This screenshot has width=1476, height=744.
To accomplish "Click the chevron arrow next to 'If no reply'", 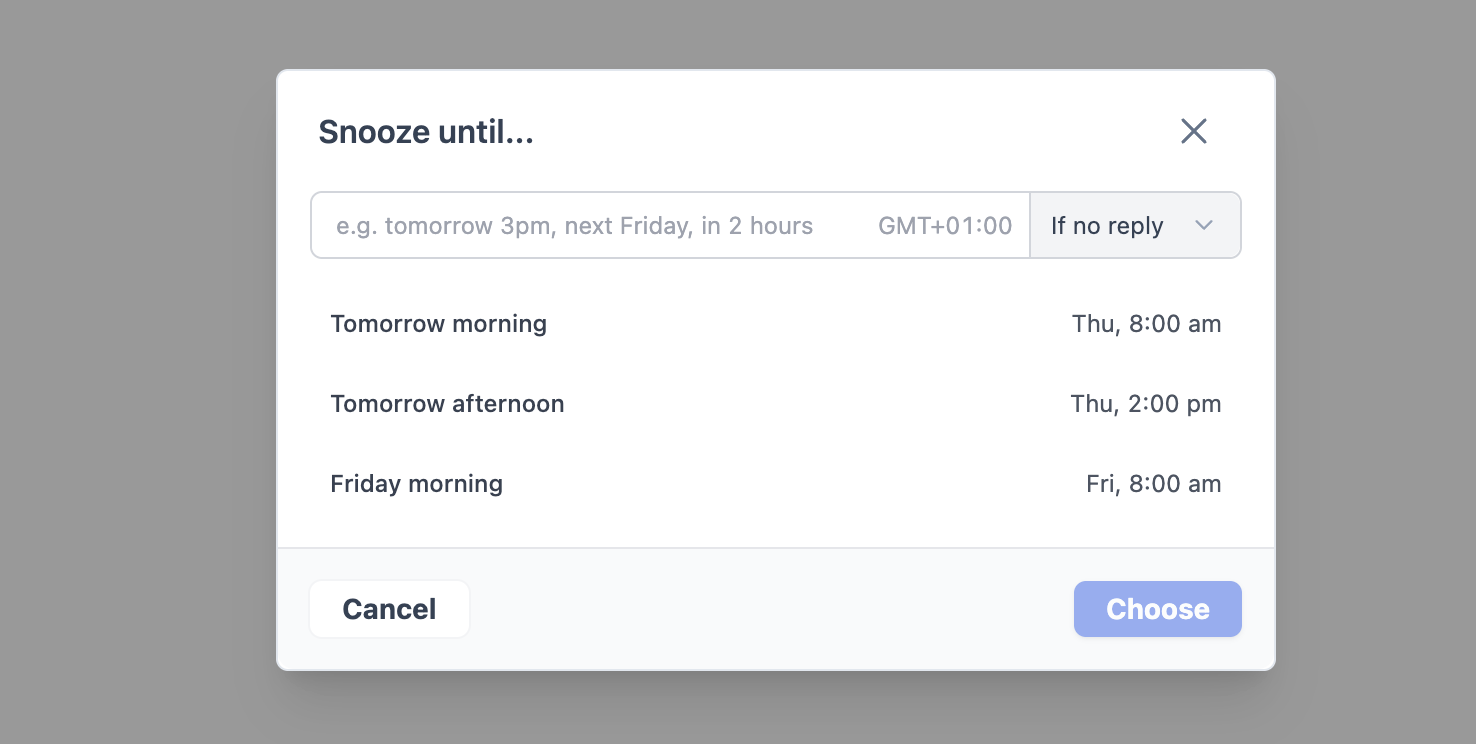I will pos(1204,225).
